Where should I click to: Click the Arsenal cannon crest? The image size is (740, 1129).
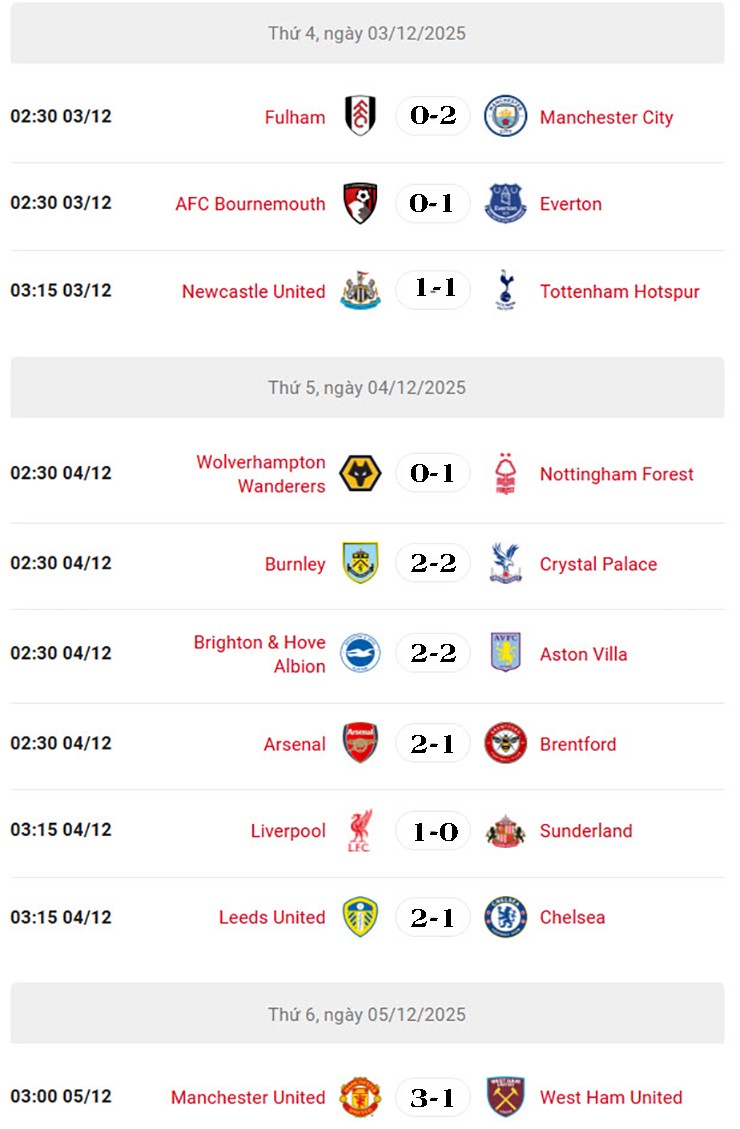tap(360, 743)
